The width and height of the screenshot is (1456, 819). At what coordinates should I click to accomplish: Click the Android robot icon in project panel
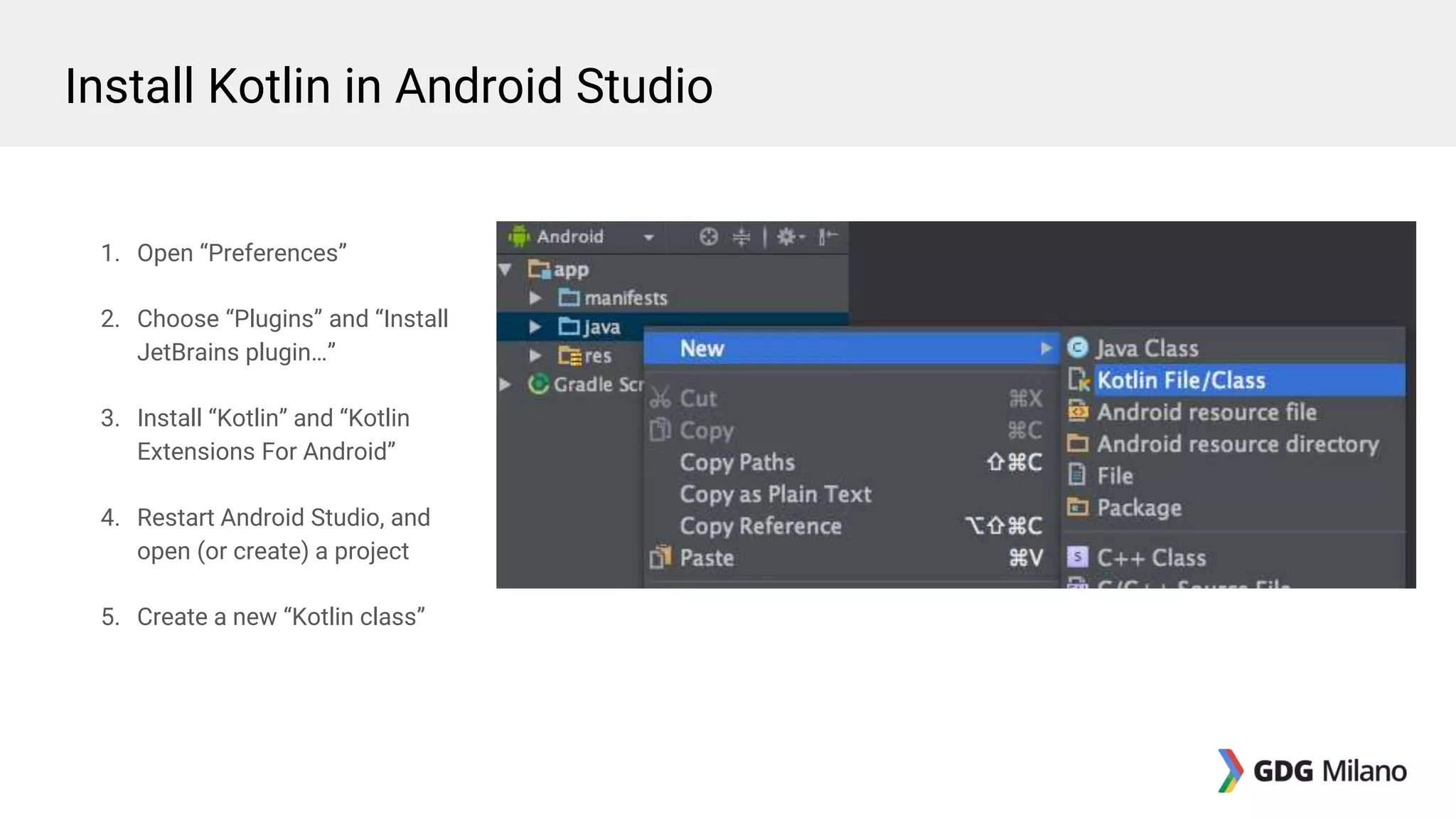519,236
